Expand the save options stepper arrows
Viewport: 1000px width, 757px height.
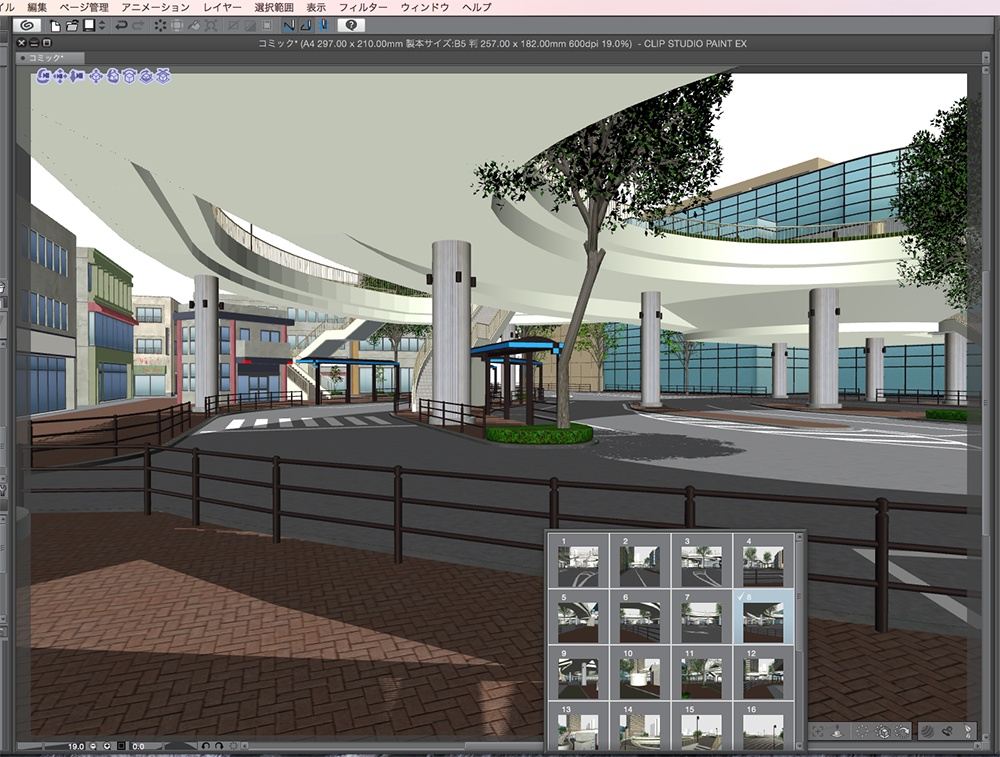pyautogui.click(x=101, y=26)
